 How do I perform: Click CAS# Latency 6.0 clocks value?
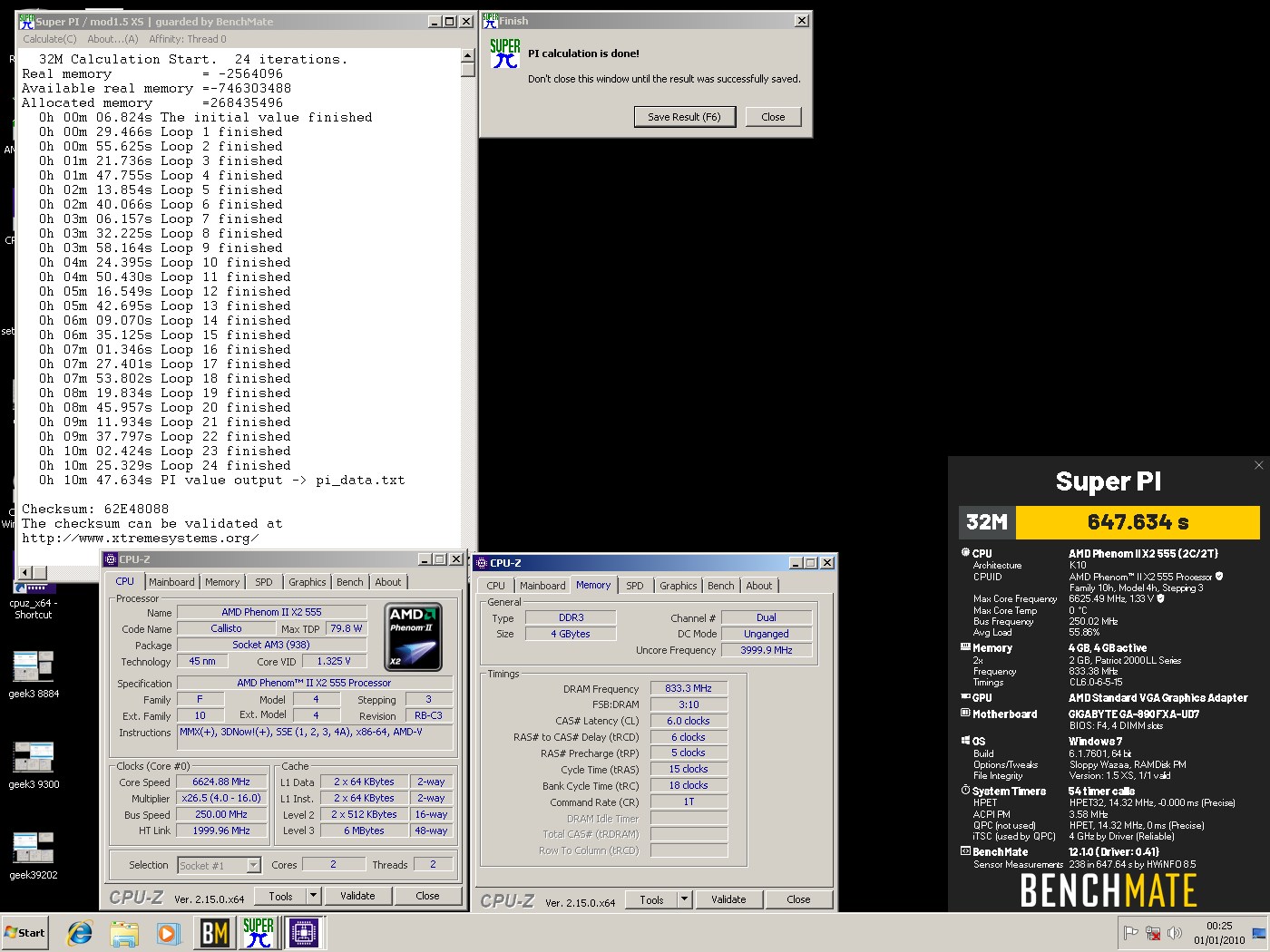tap(689, 721)
